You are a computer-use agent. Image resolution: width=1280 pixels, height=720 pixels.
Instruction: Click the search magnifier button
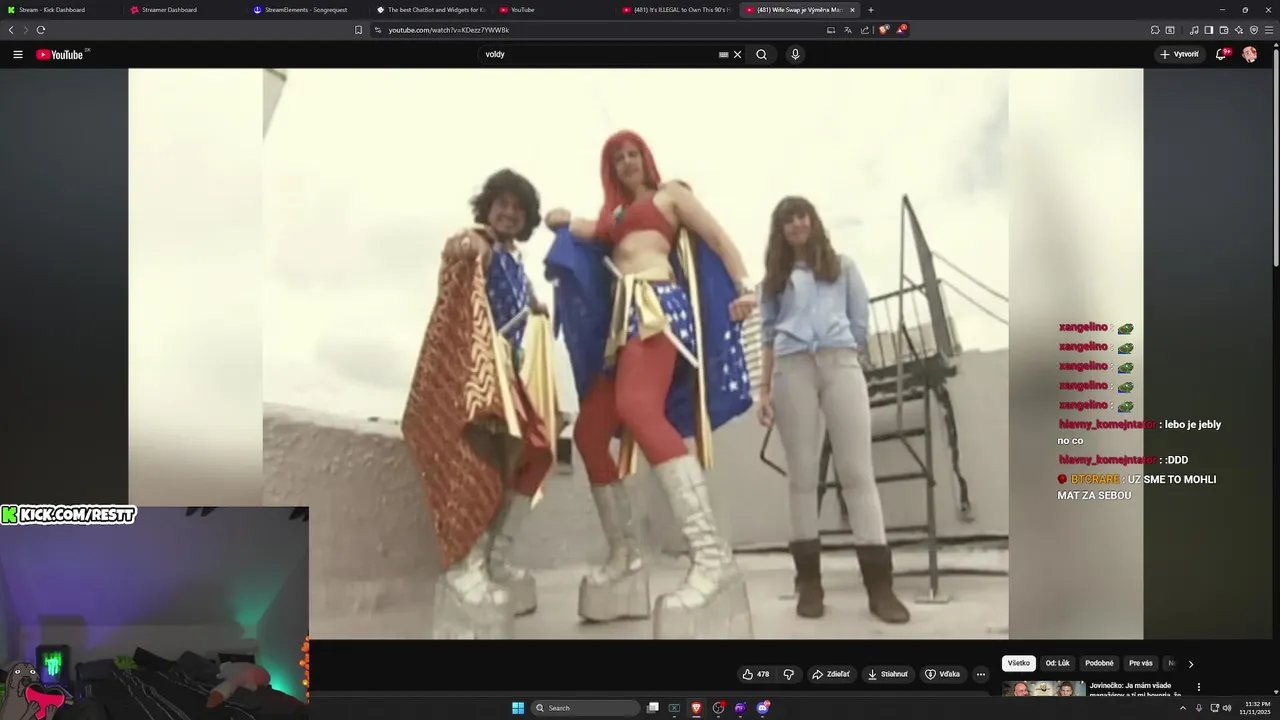coord(761,54)
